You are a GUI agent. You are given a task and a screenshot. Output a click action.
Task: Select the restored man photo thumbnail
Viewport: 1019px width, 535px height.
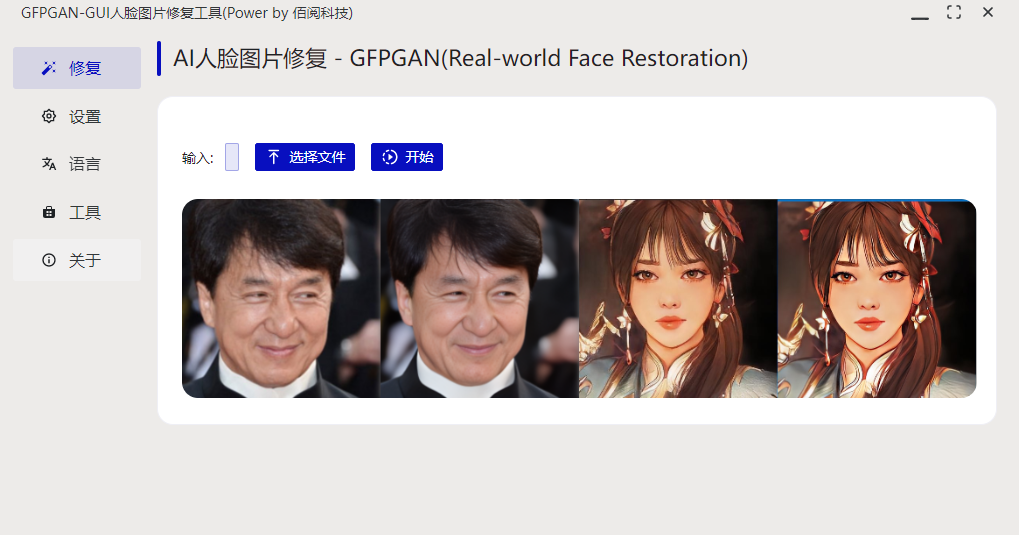coord(480,298)
